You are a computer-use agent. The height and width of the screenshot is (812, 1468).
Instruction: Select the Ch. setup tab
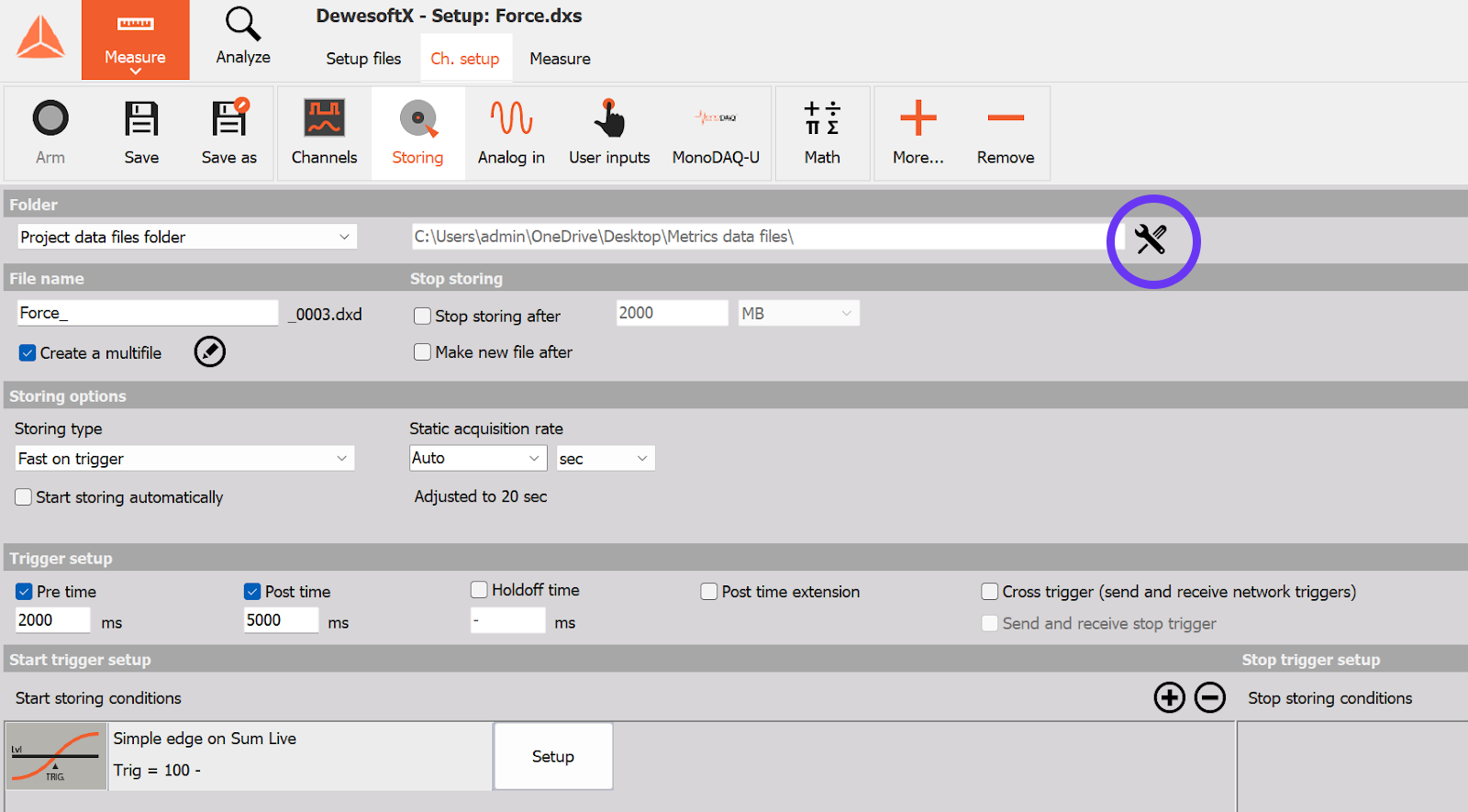coord(465,59)
